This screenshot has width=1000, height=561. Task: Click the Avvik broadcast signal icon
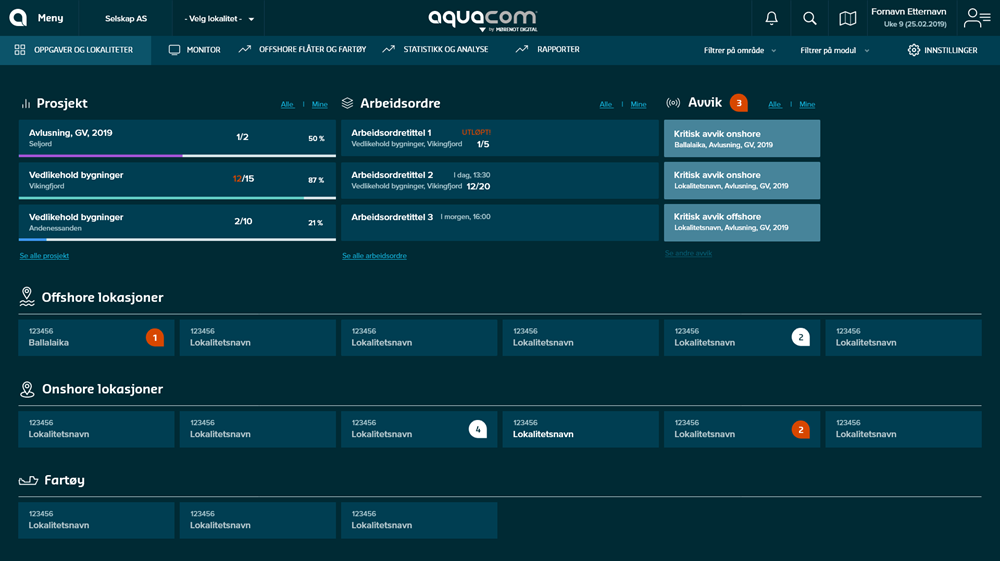click(x=673, y=103)
